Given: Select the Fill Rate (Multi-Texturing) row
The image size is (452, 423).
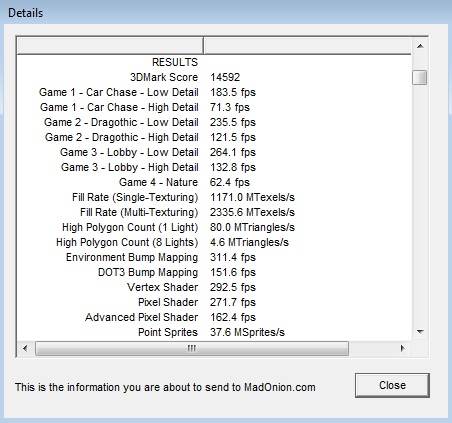Looking at the screenshot, I should (214, 212).
